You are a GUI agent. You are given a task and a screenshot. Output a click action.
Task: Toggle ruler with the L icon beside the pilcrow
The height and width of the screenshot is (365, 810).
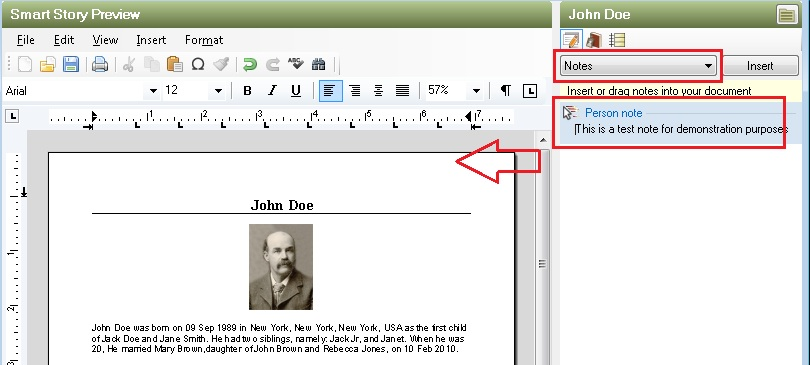click(529, 91)
